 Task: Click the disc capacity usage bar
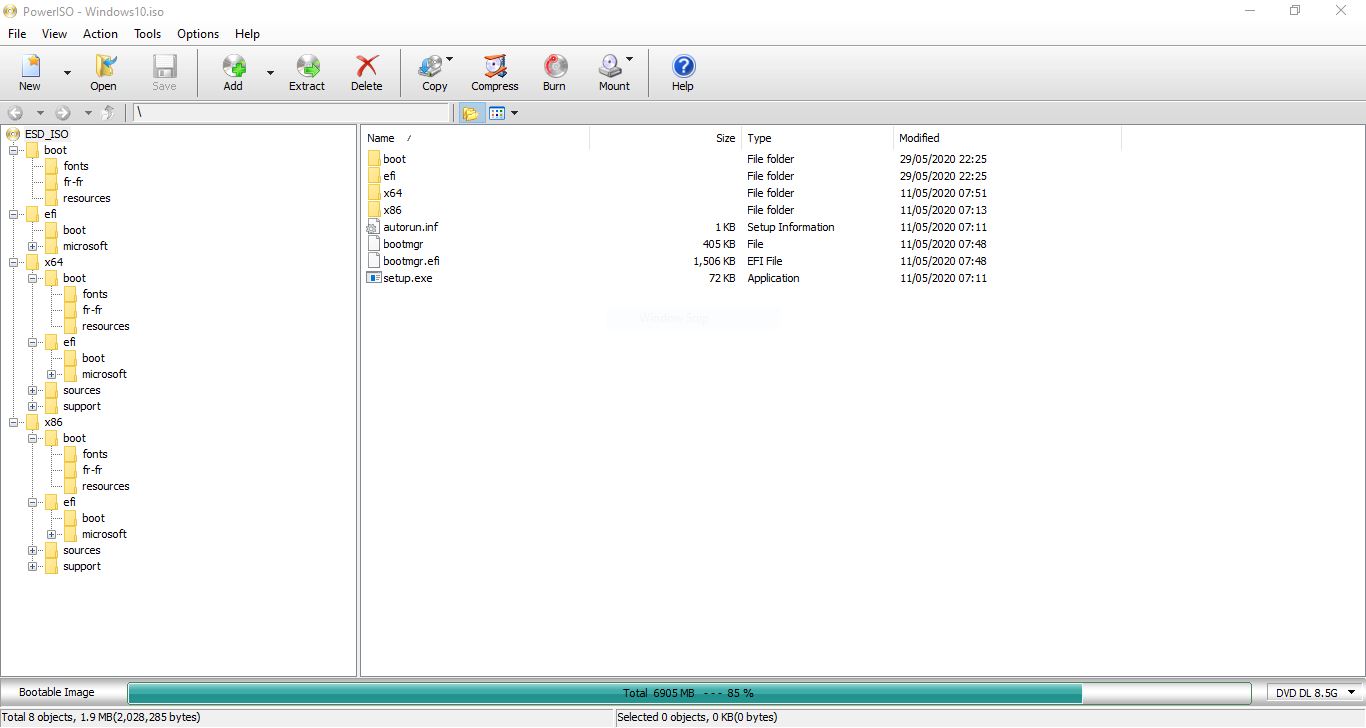click(x=689, y=693)
